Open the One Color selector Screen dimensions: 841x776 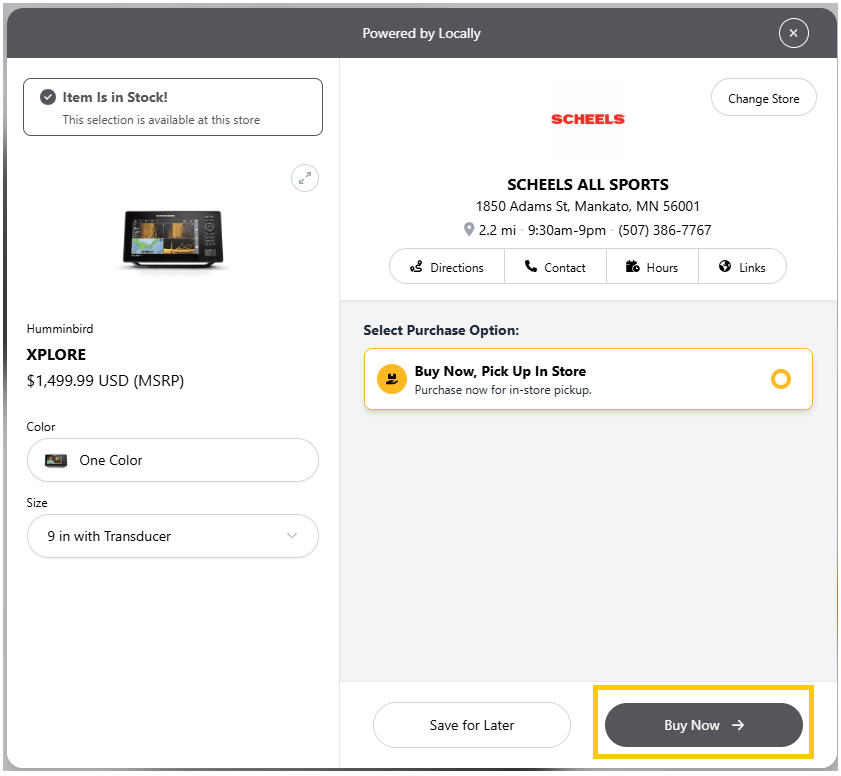click(172, 460)
